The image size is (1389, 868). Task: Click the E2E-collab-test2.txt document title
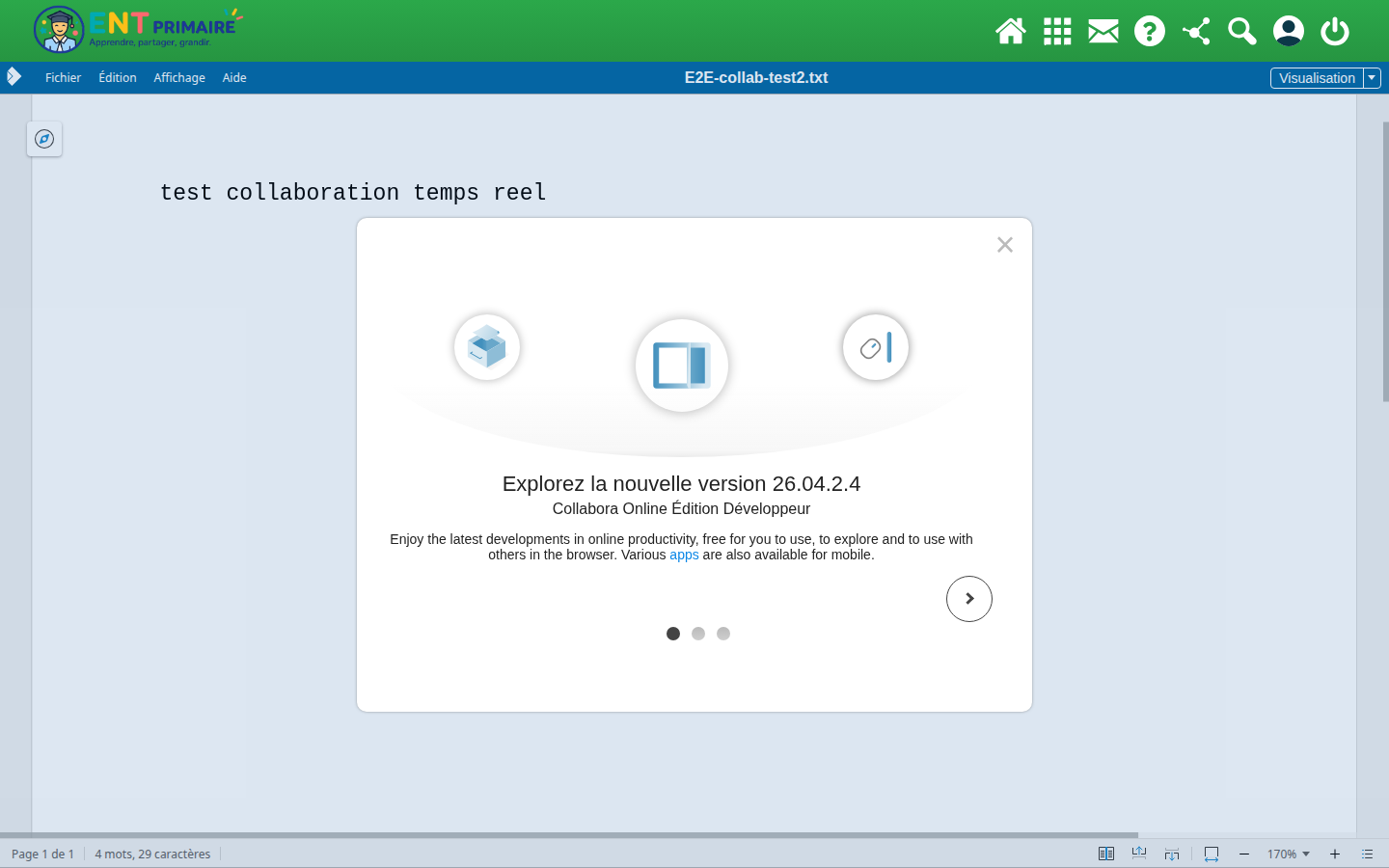(756, 78)
